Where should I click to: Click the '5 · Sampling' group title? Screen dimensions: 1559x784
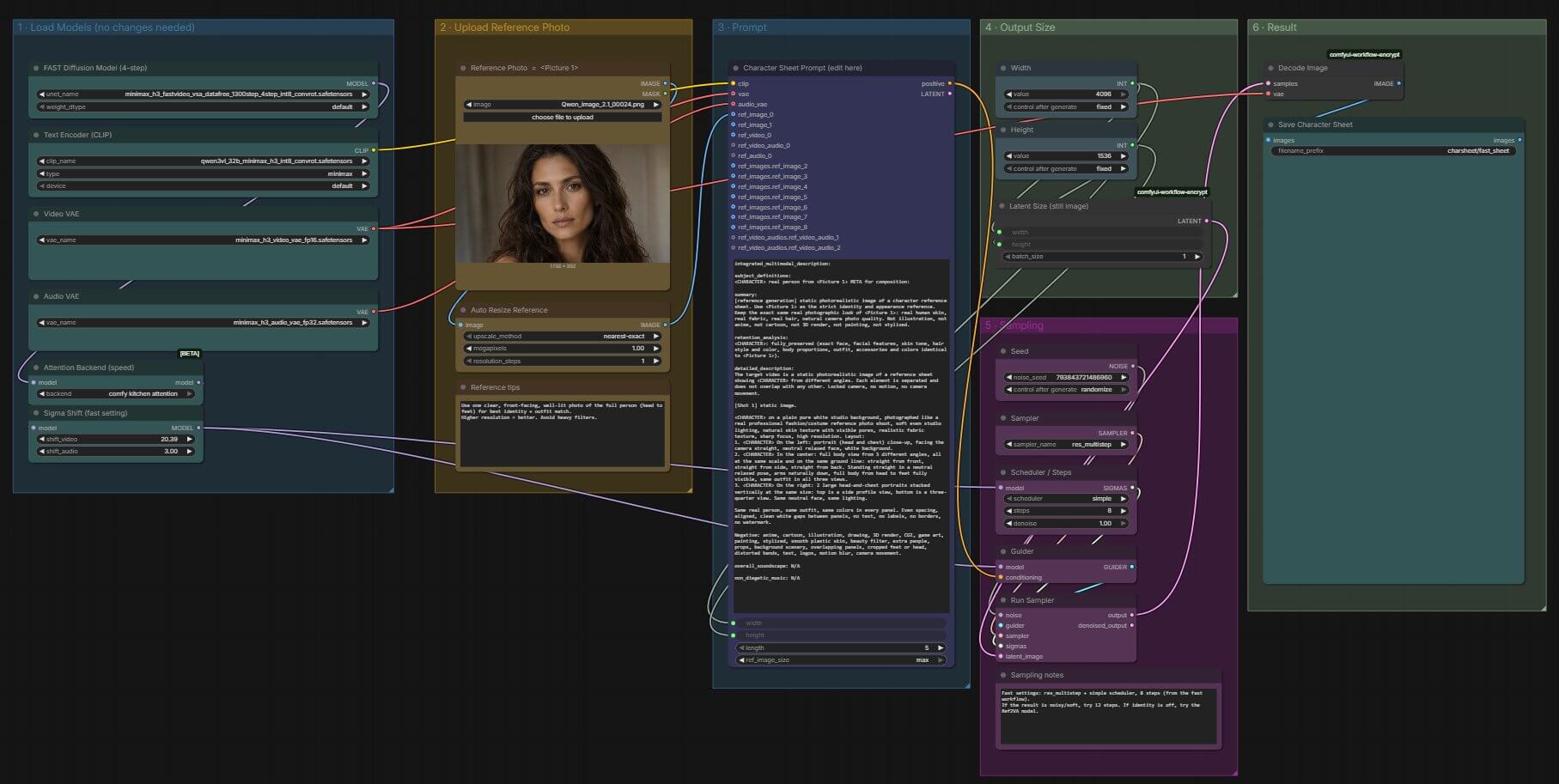[x=1014, y=325]
